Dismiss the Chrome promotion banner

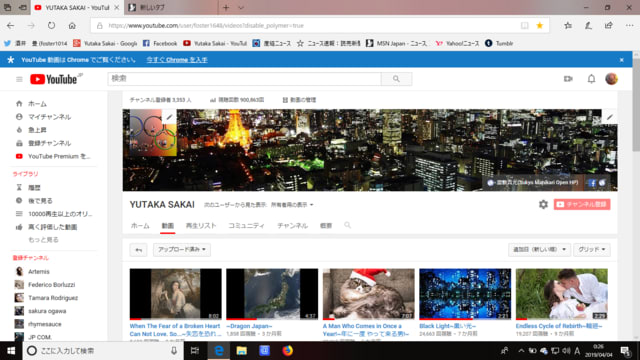point(622,60)
